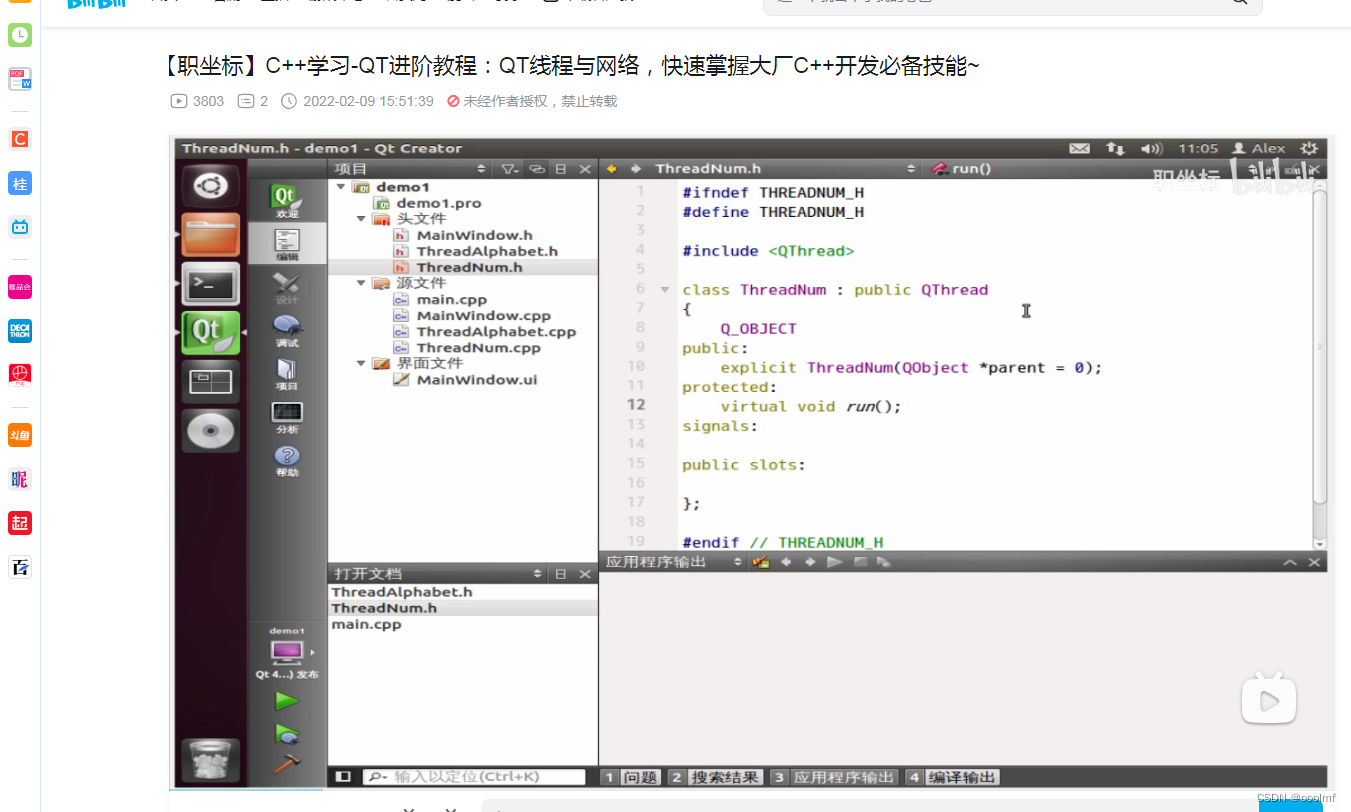Collapse the 头文件 headers folder
Screen dimensions: 1351x812
coord(362,219)
